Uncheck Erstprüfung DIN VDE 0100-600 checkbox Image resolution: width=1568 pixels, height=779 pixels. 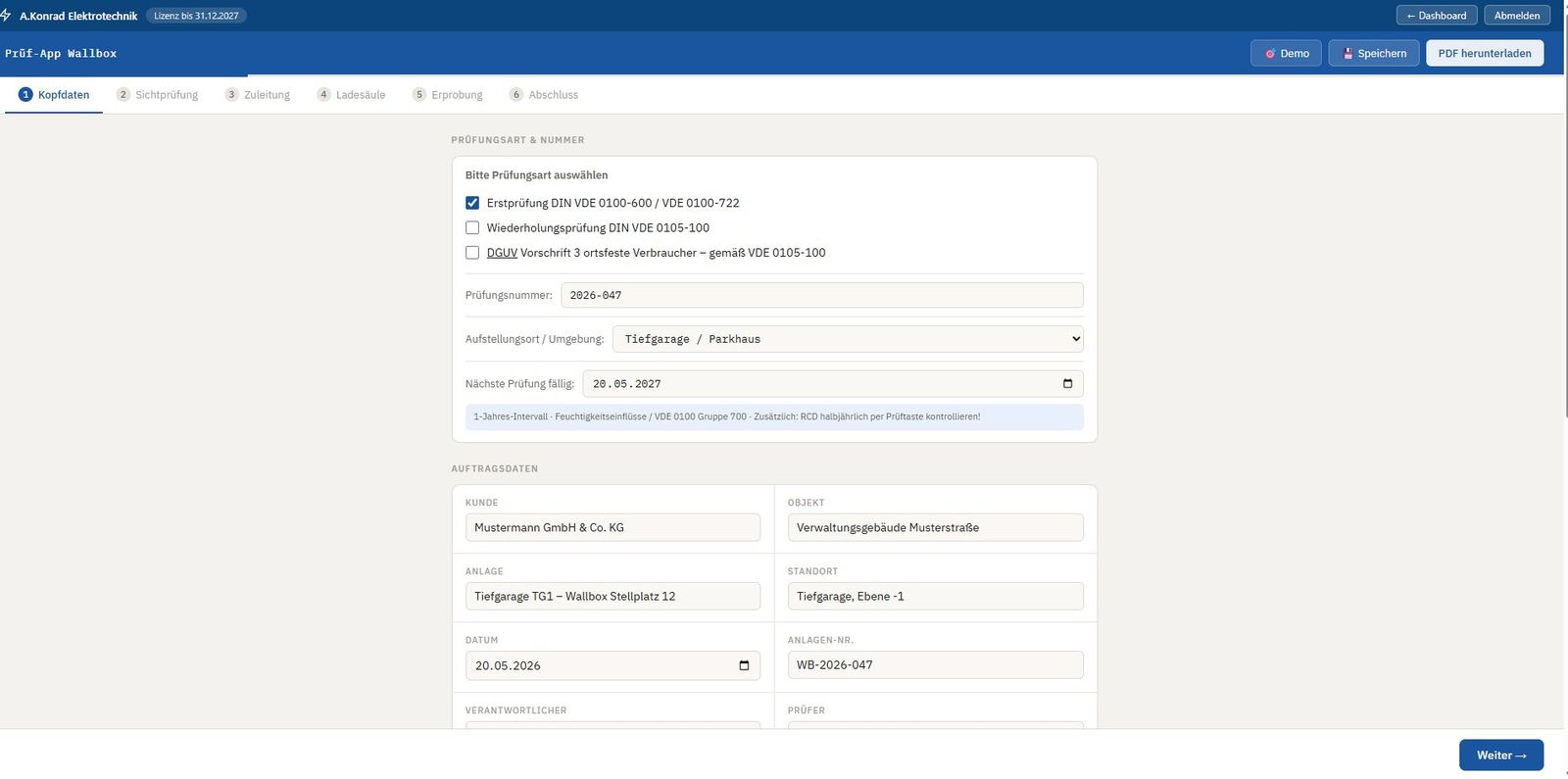472,203
